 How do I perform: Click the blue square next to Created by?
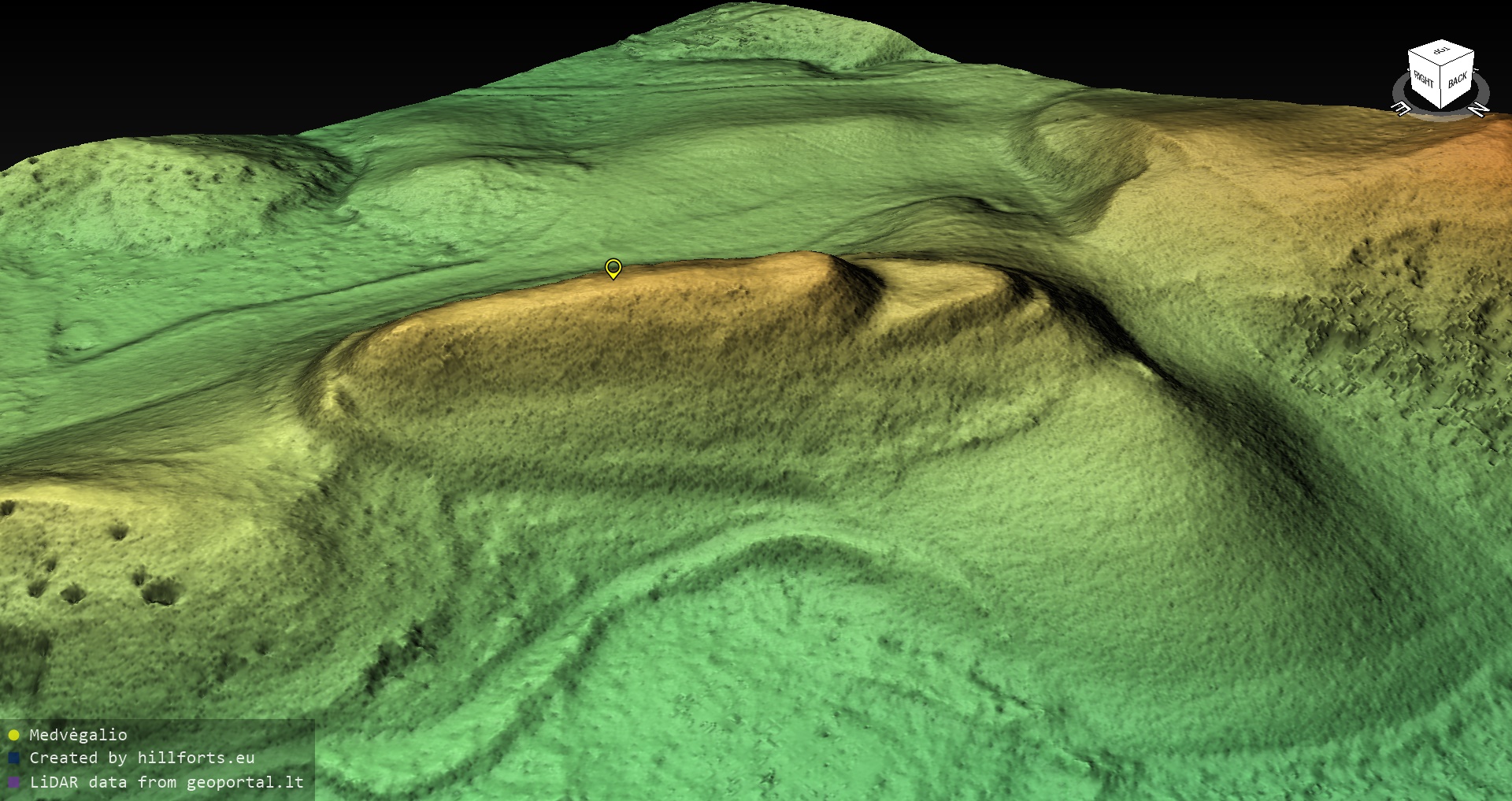[x=13, y=758]
